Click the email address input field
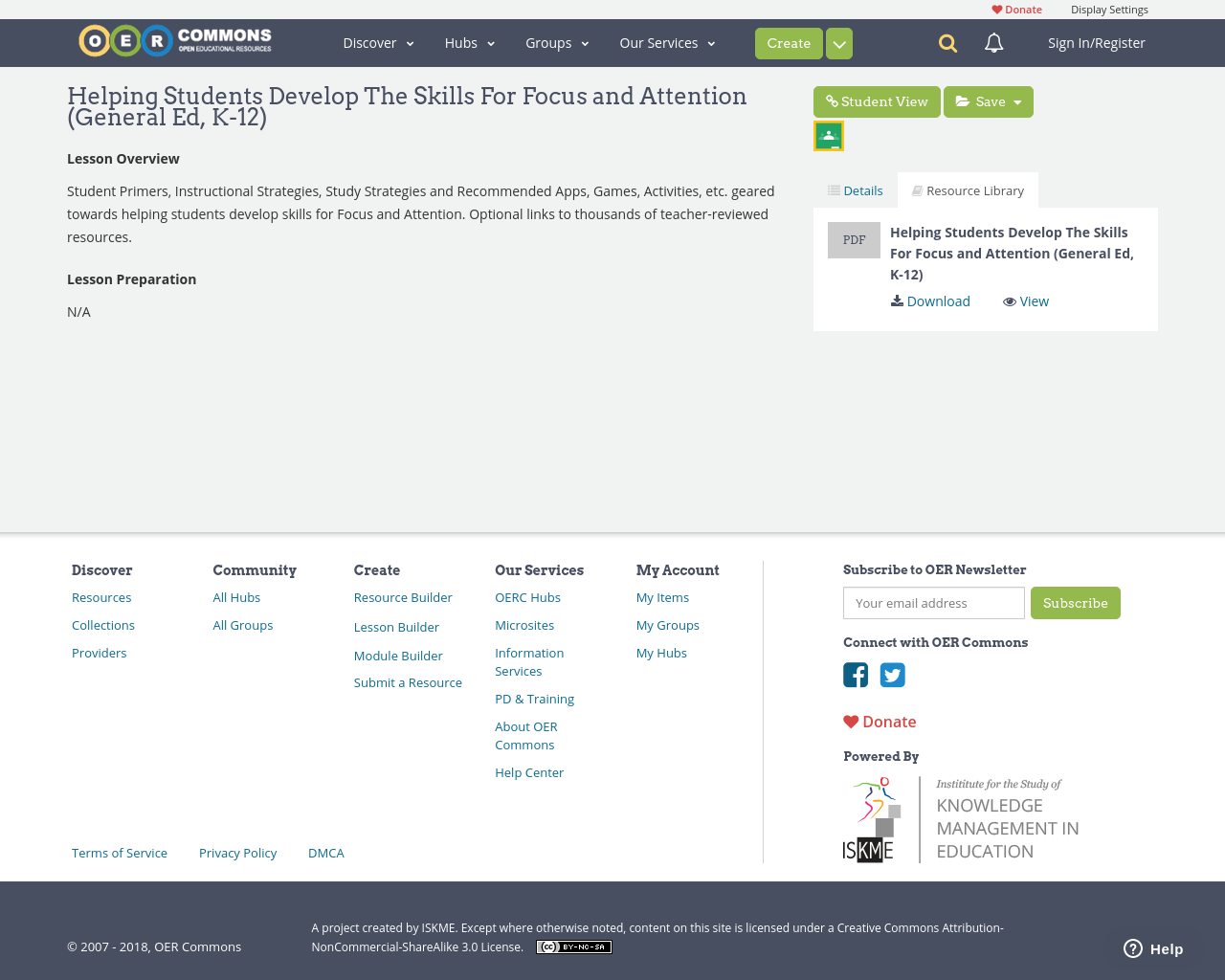This screenshot has height=980, width=1225. [933, 603]
